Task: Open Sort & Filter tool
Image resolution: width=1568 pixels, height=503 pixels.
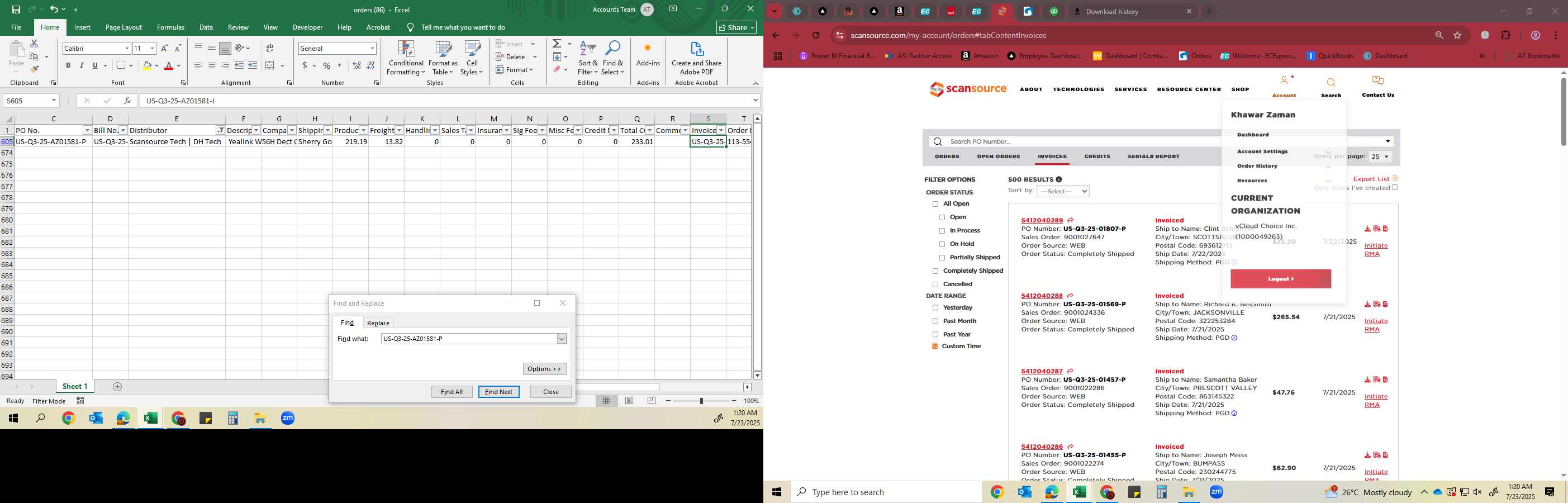Action: (588, 59)
